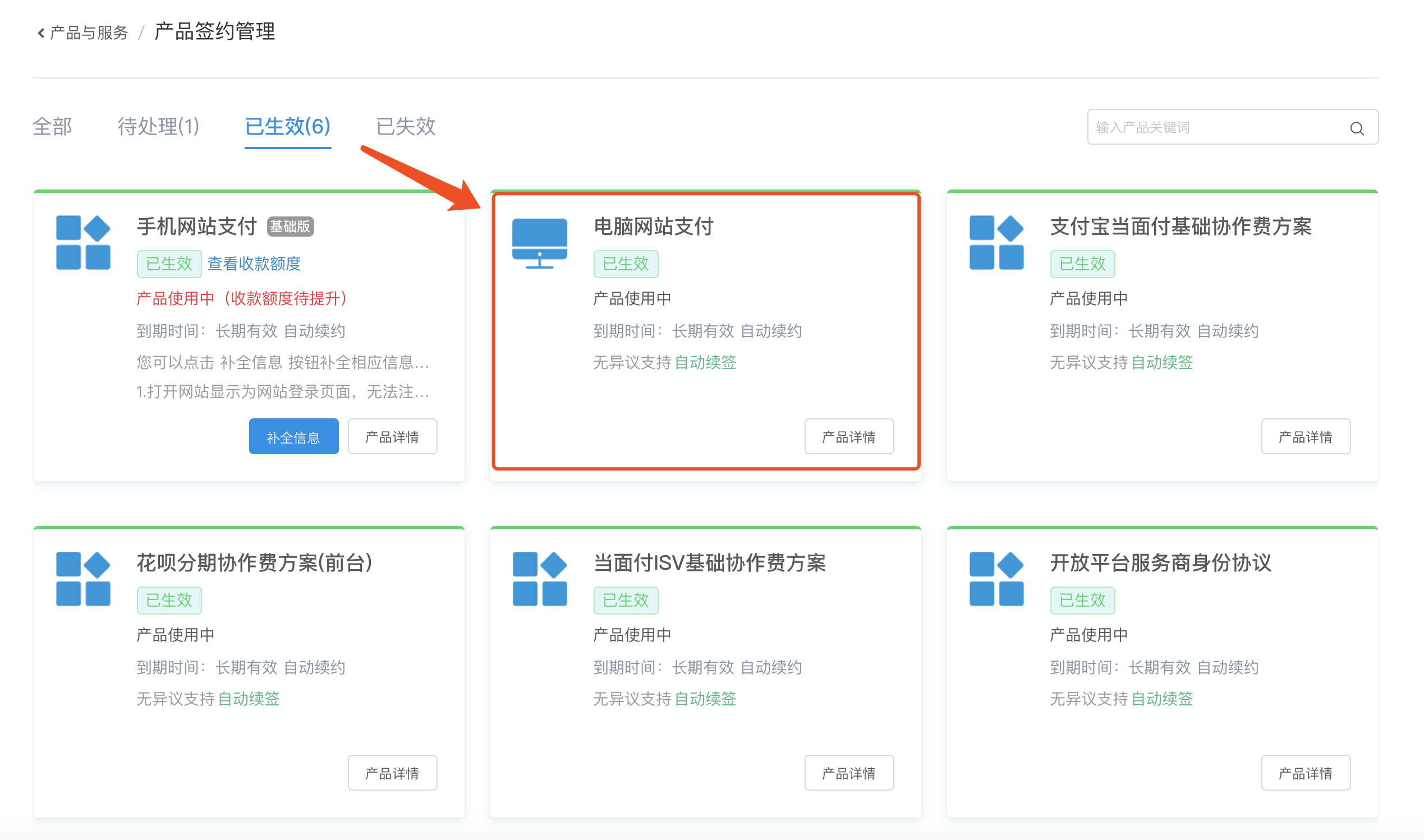1424x840 pixels.
Task: Click the blue 补全信息 button
Action: [x=293, y=436]
